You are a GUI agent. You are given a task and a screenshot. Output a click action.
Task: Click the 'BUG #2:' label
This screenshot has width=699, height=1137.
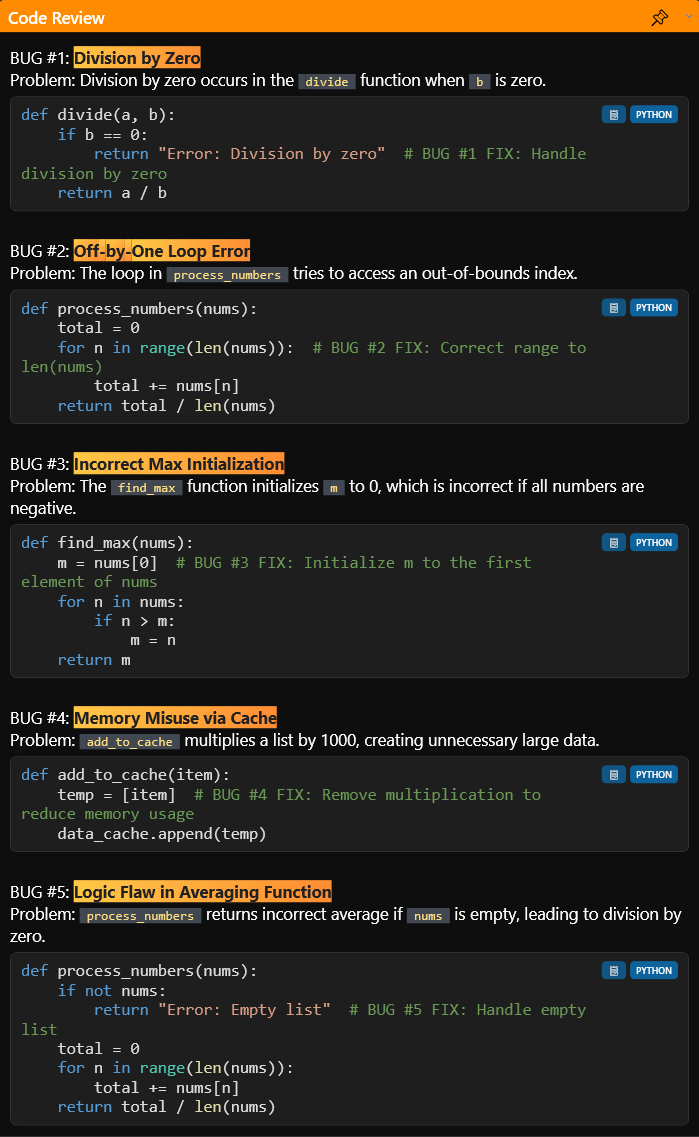pyautogui.click(x=39, y=251)
